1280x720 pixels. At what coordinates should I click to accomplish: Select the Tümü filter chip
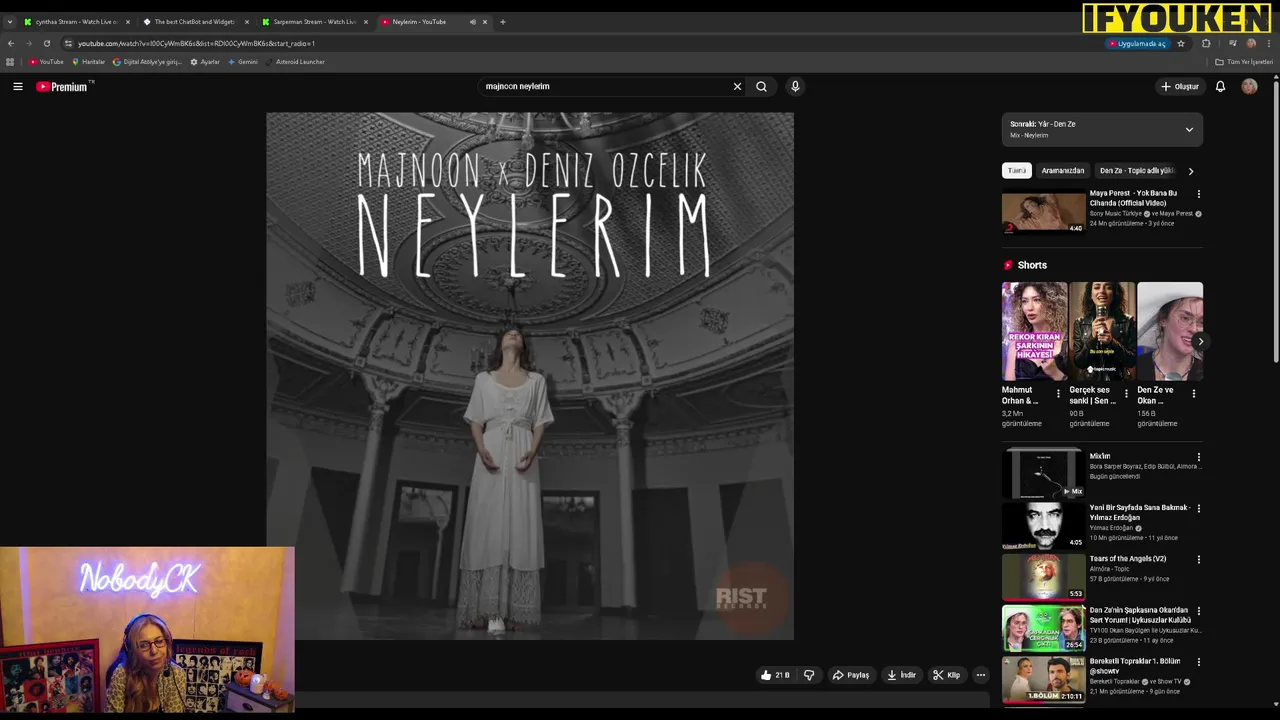coord(1017,171)
